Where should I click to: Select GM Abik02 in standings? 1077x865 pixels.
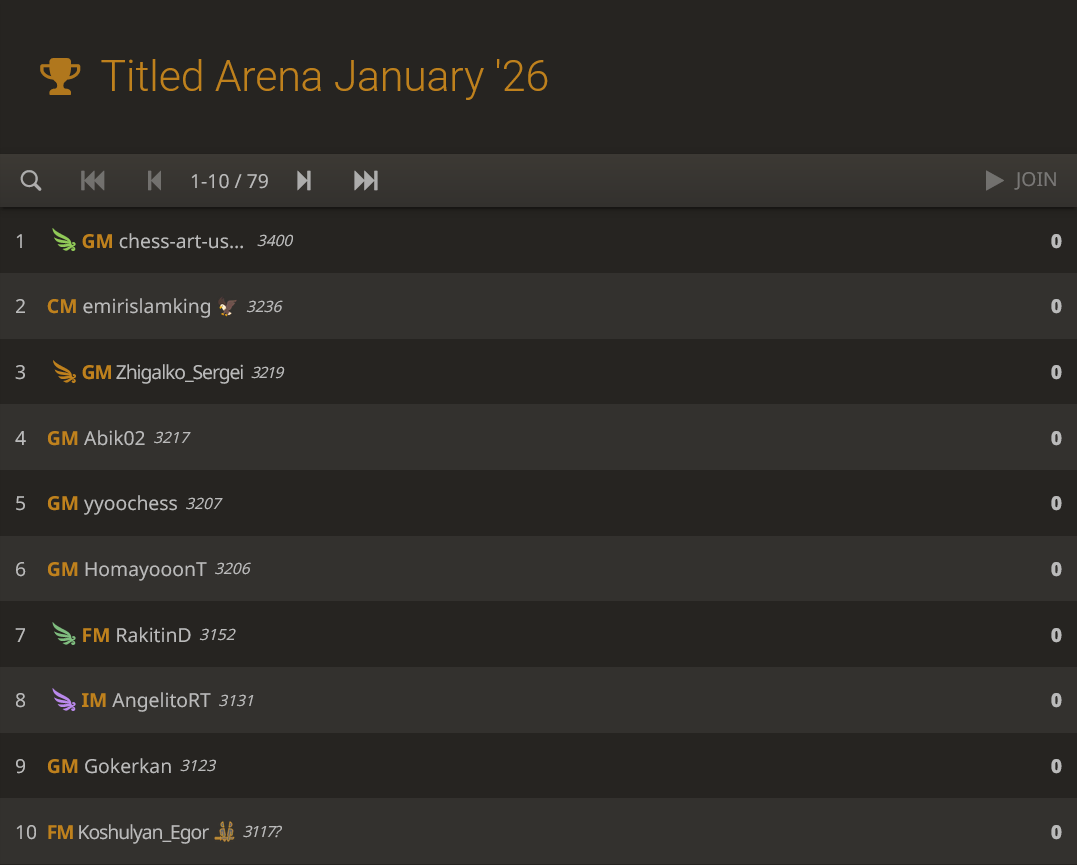(114, 438)
